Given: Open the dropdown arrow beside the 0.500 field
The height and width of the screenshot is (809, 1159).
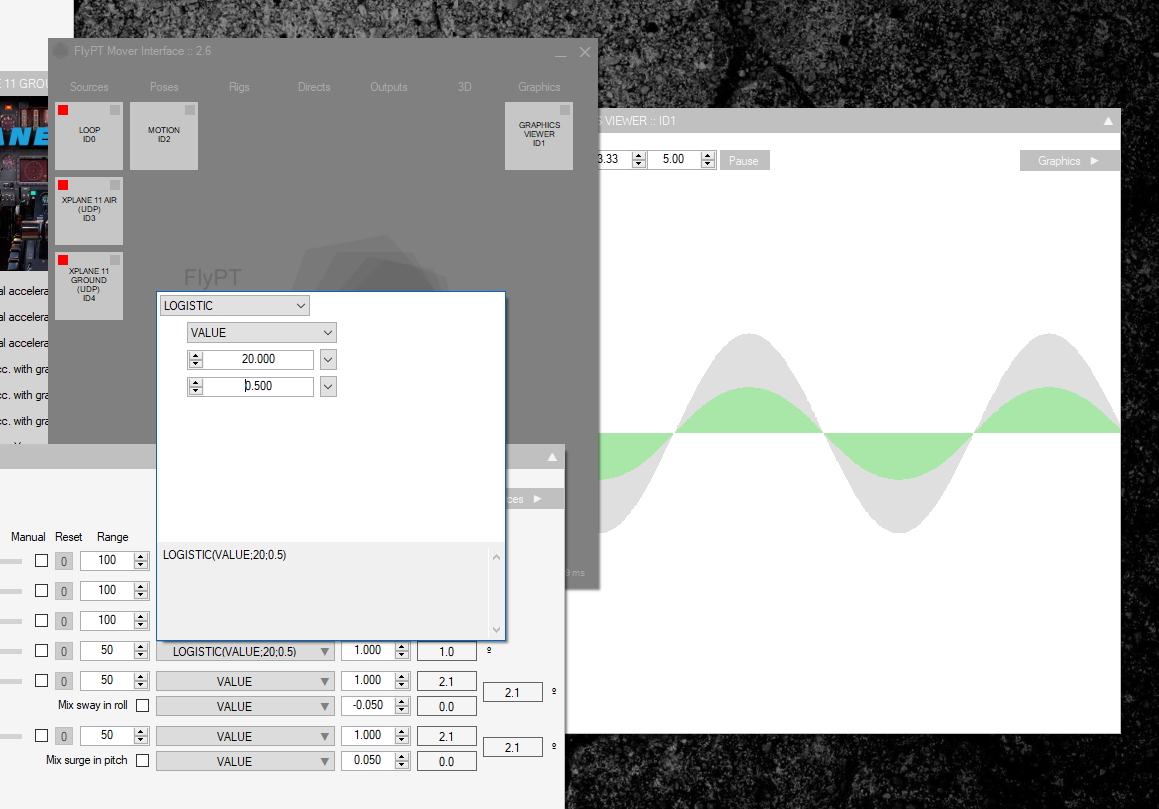Looking at the screenshot, I should pyautogui.click(x=328, y=386).
